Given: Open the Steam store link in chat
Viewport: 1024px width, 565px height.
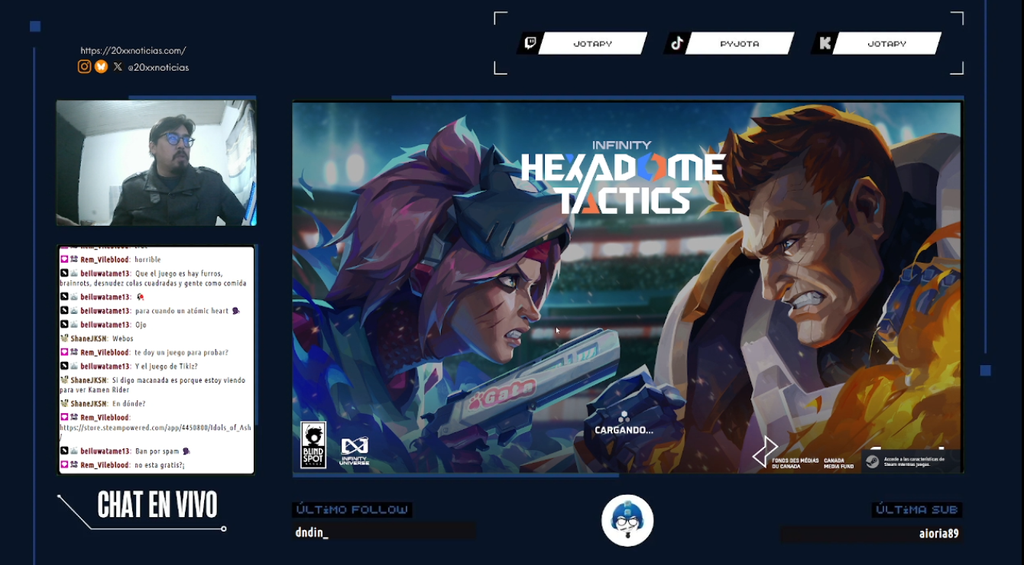Looking at the screenshot, I should pyautogui.click(x=155, y=431).
